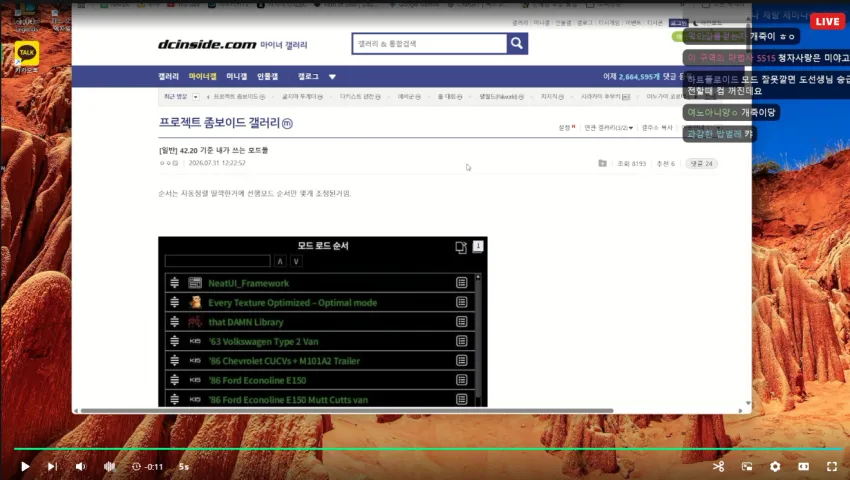Image resolution: width=850 pixels, height=480 pixels.
Task: Click the search input field
Action: [430, 43]
